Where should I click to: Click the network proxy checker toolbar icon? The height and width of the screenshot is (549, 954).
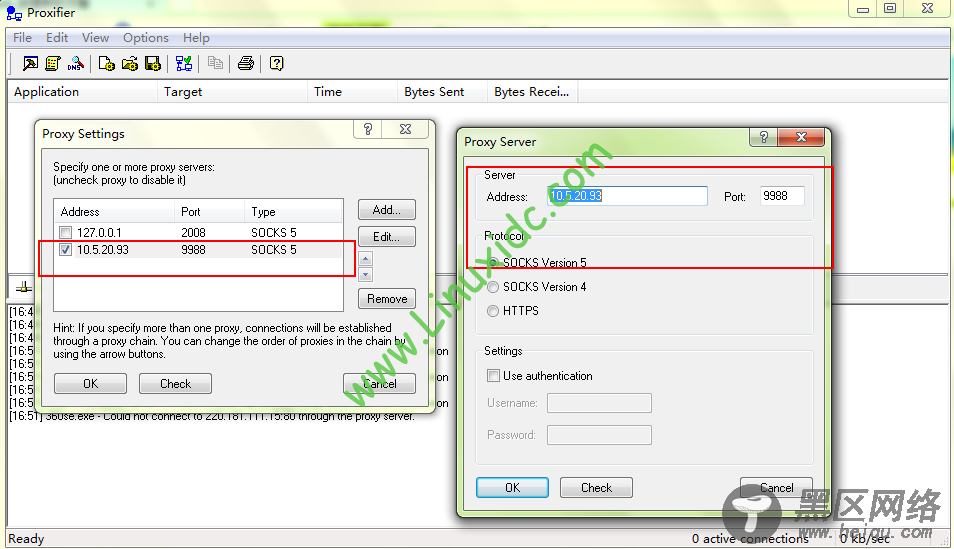point(184,63)
